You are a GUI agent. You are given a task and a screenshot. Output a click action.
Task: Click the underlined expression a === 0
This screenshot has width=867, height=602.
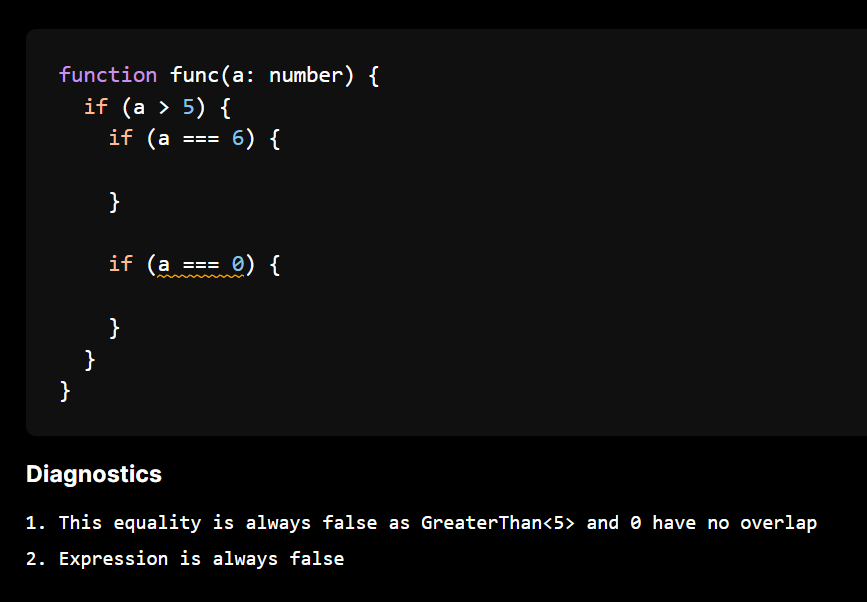[x=201, y=264]
